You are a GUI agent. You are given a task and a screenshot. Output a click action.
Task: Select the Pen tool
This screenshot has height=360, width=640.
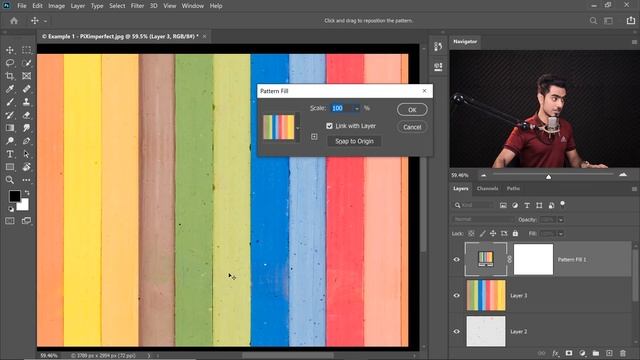coord(27,141)
